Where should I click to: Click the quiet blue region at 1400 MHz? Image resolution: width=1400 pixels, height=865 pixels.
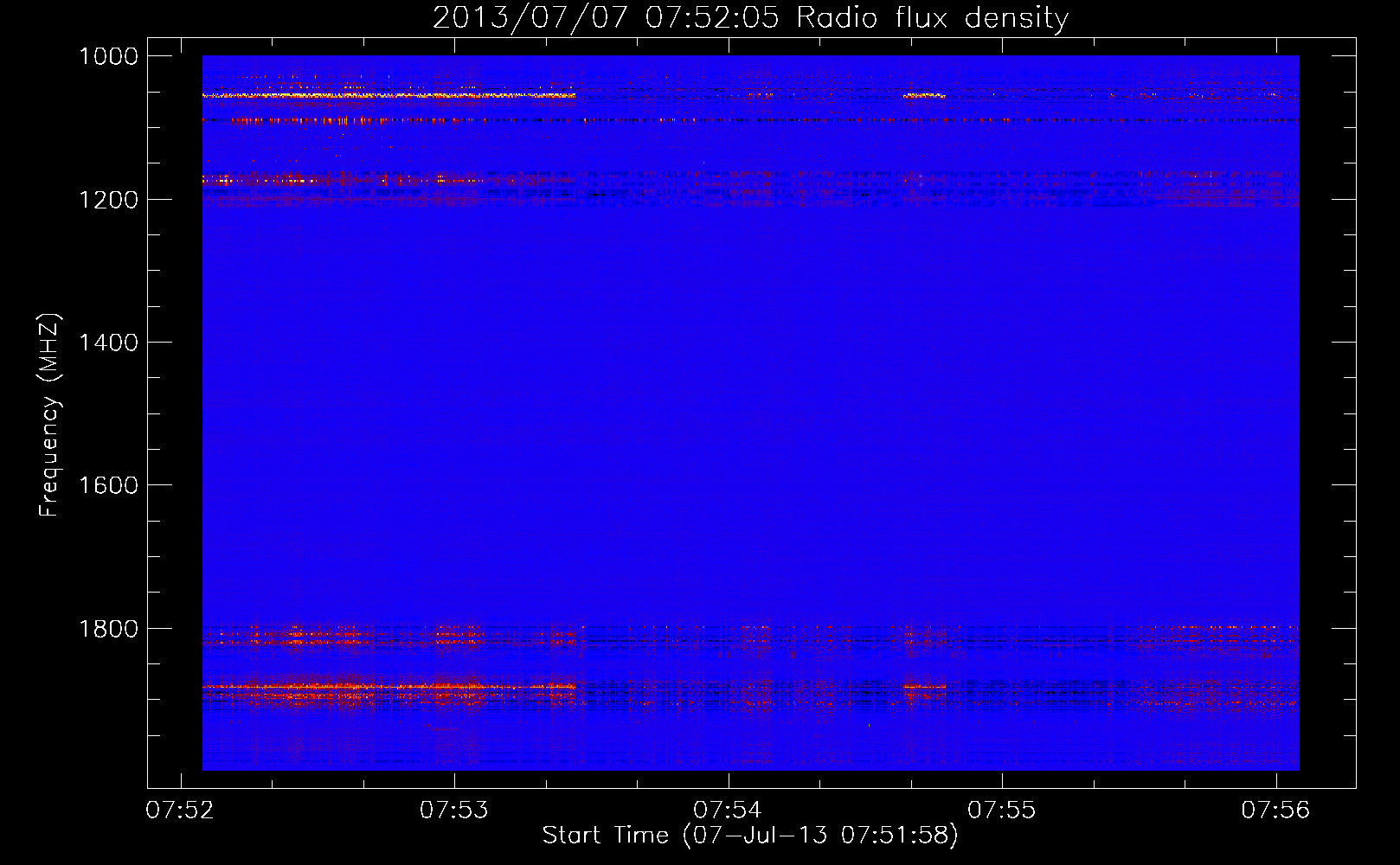tap(750, 343)
